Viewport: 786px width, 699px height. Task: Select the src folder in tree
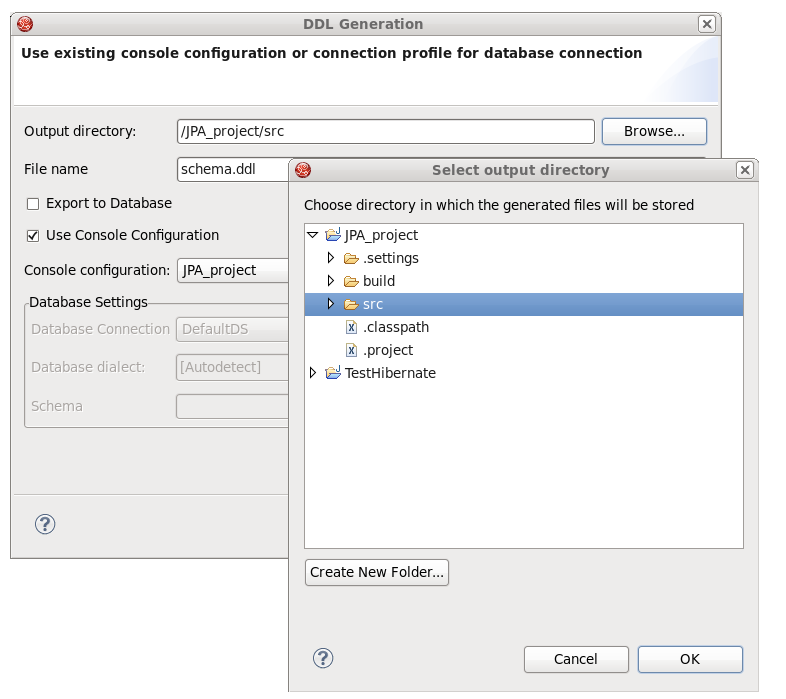(x=373, y=305)
